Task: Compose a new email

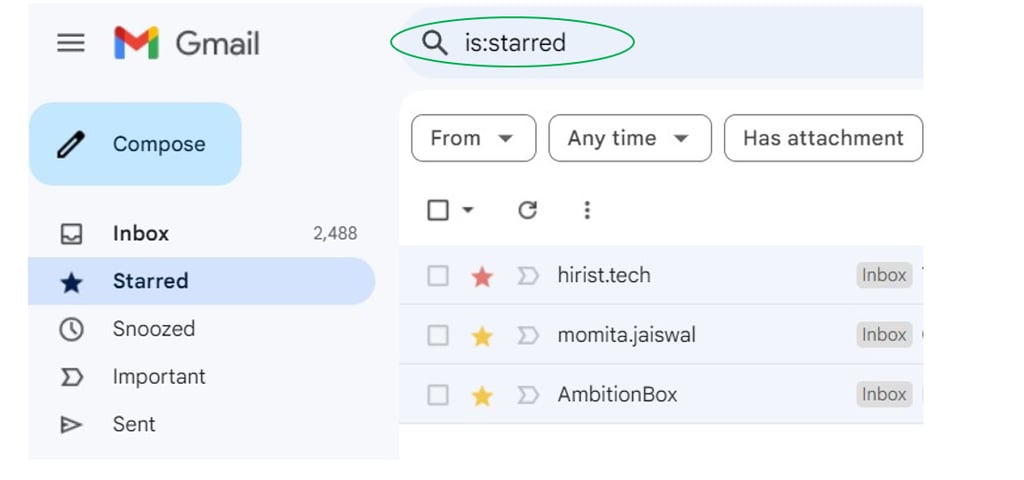Action: (135, 144)
